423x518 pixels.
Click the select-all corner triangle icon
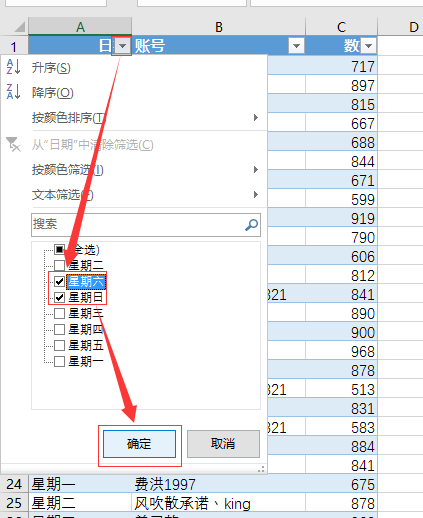19,27
